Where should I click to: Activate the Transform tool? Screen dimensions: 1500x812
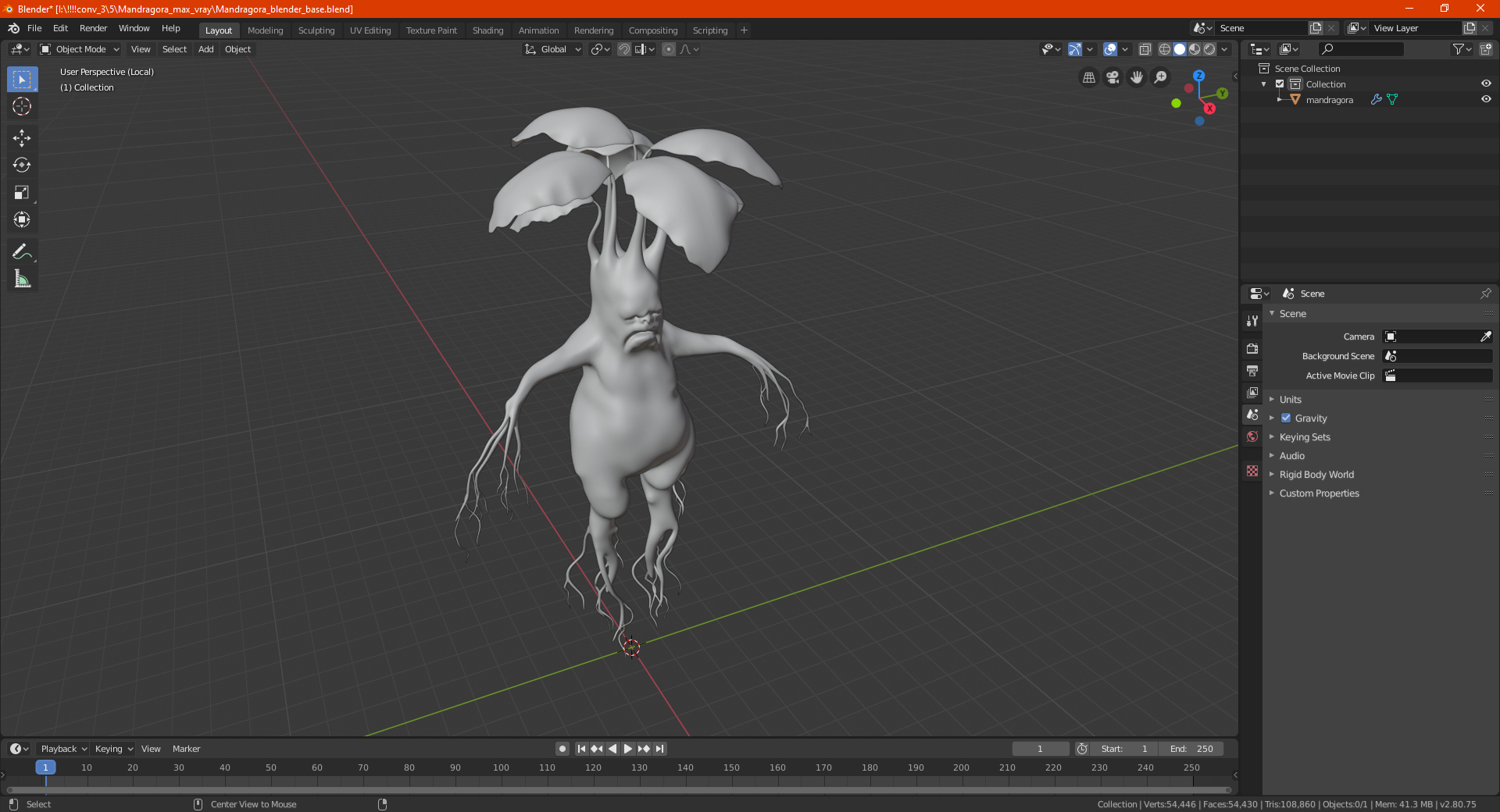click(x=22, y=219)
